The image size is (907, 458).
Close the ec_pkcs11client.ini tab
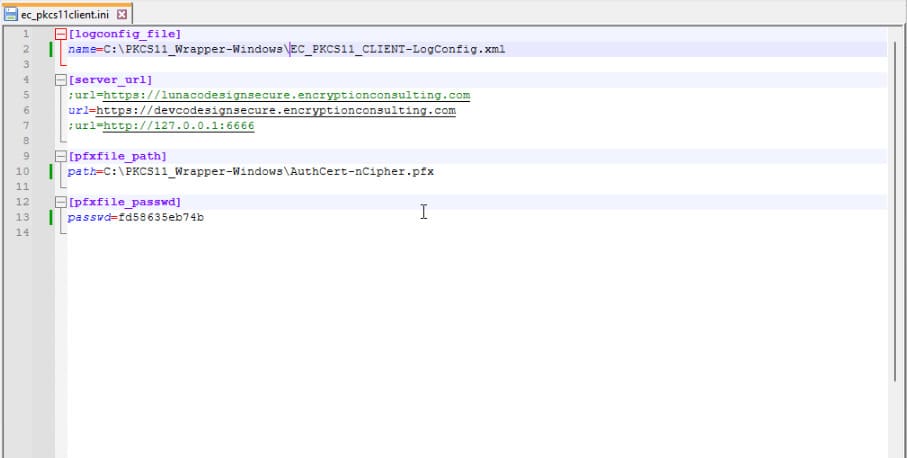pyautogui.click(x=122, y=15)
